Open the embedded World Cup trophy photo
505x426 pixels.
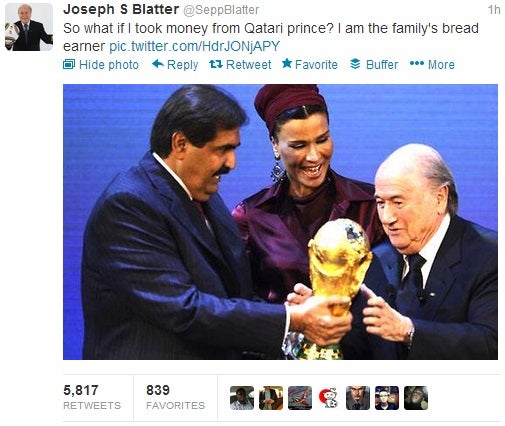[280, 222]
